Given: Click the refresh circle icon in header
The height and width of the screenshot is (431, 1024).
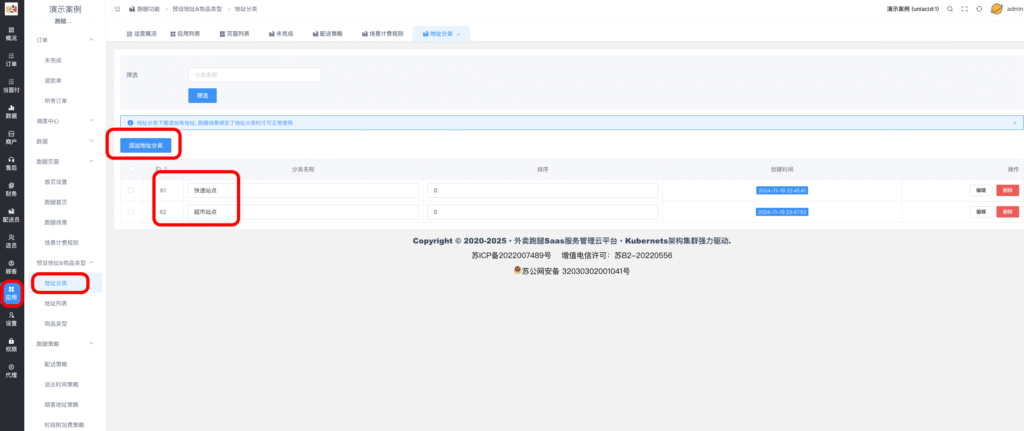Looking at the screenshot, I should tap(979, 9).
